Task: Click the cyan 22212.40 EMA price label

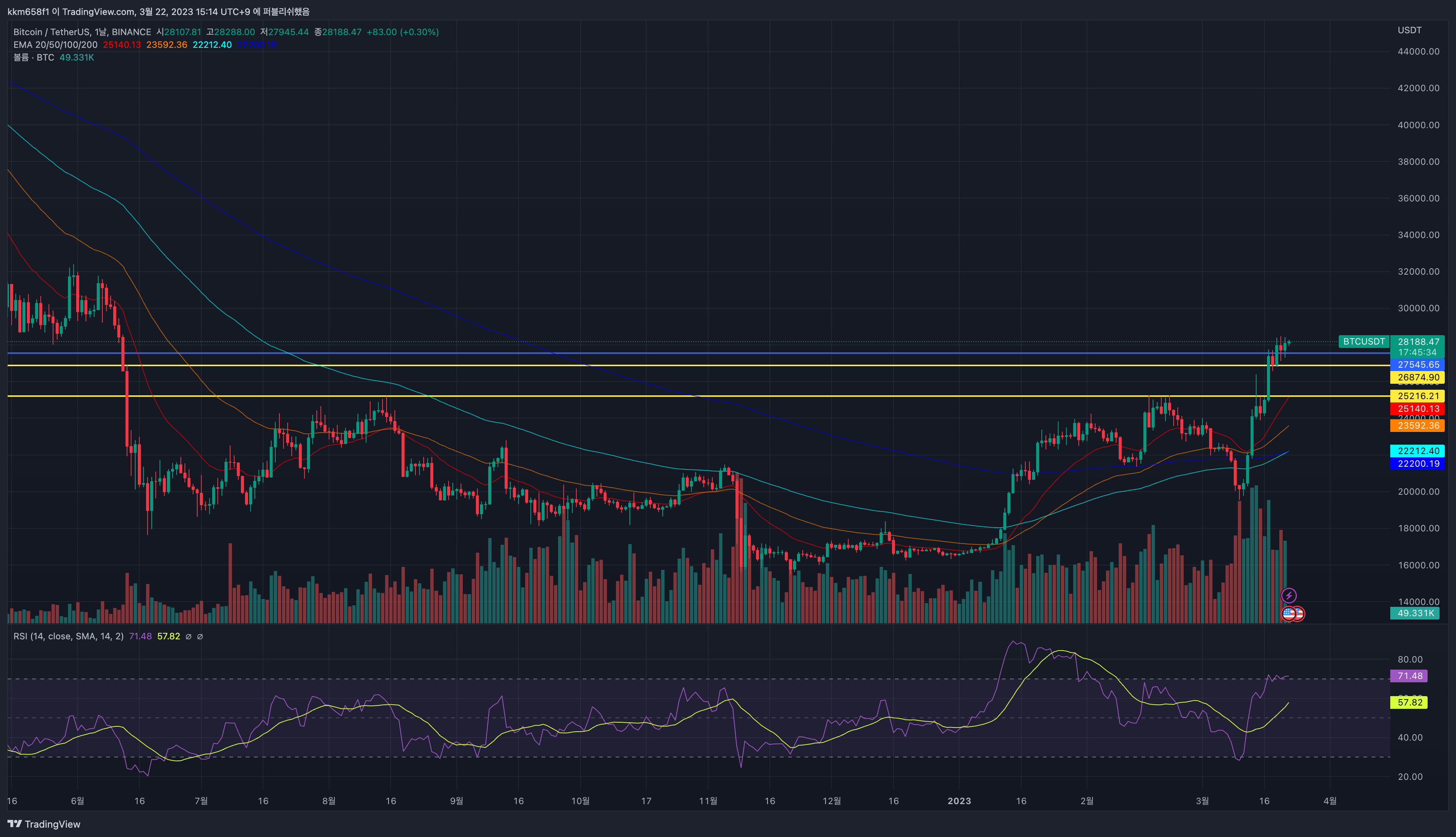Action: tap(1418, 451)
